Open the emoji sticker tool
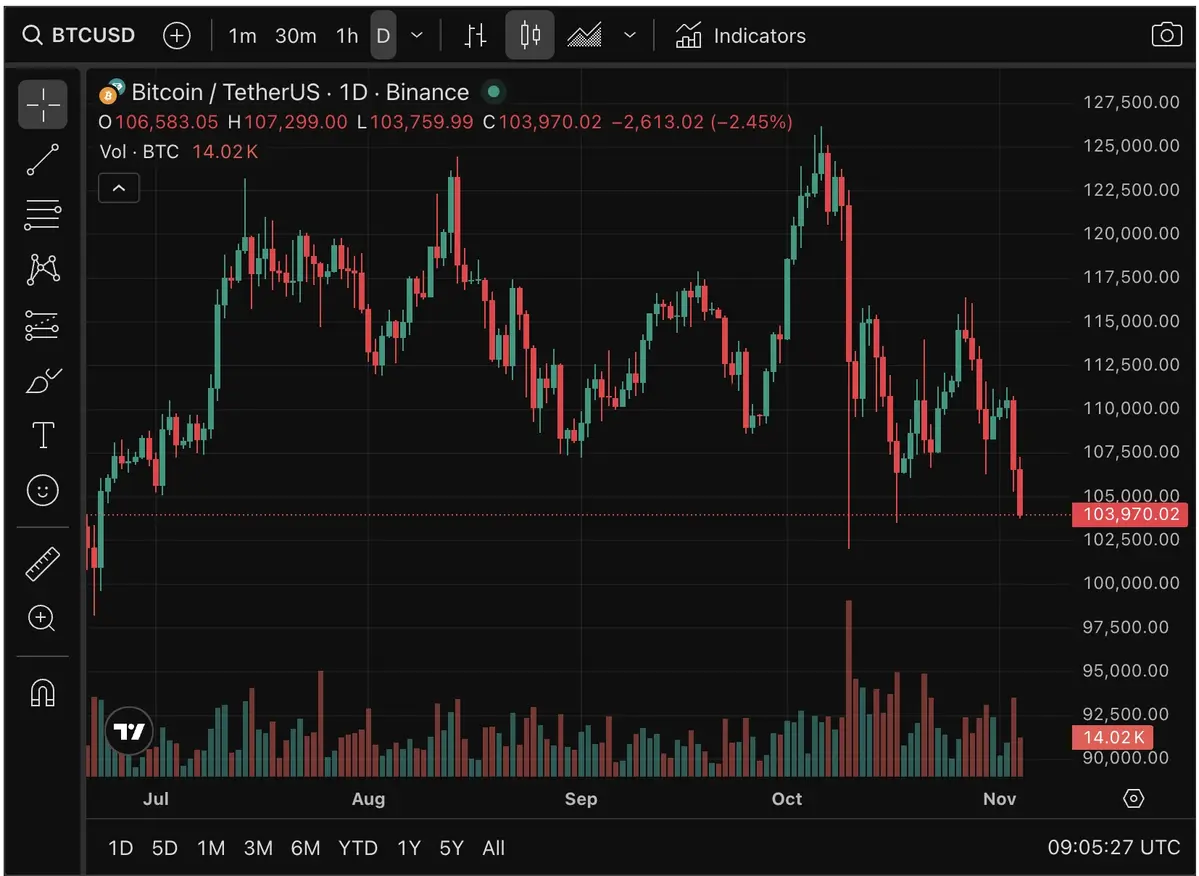 coord(42,490)
